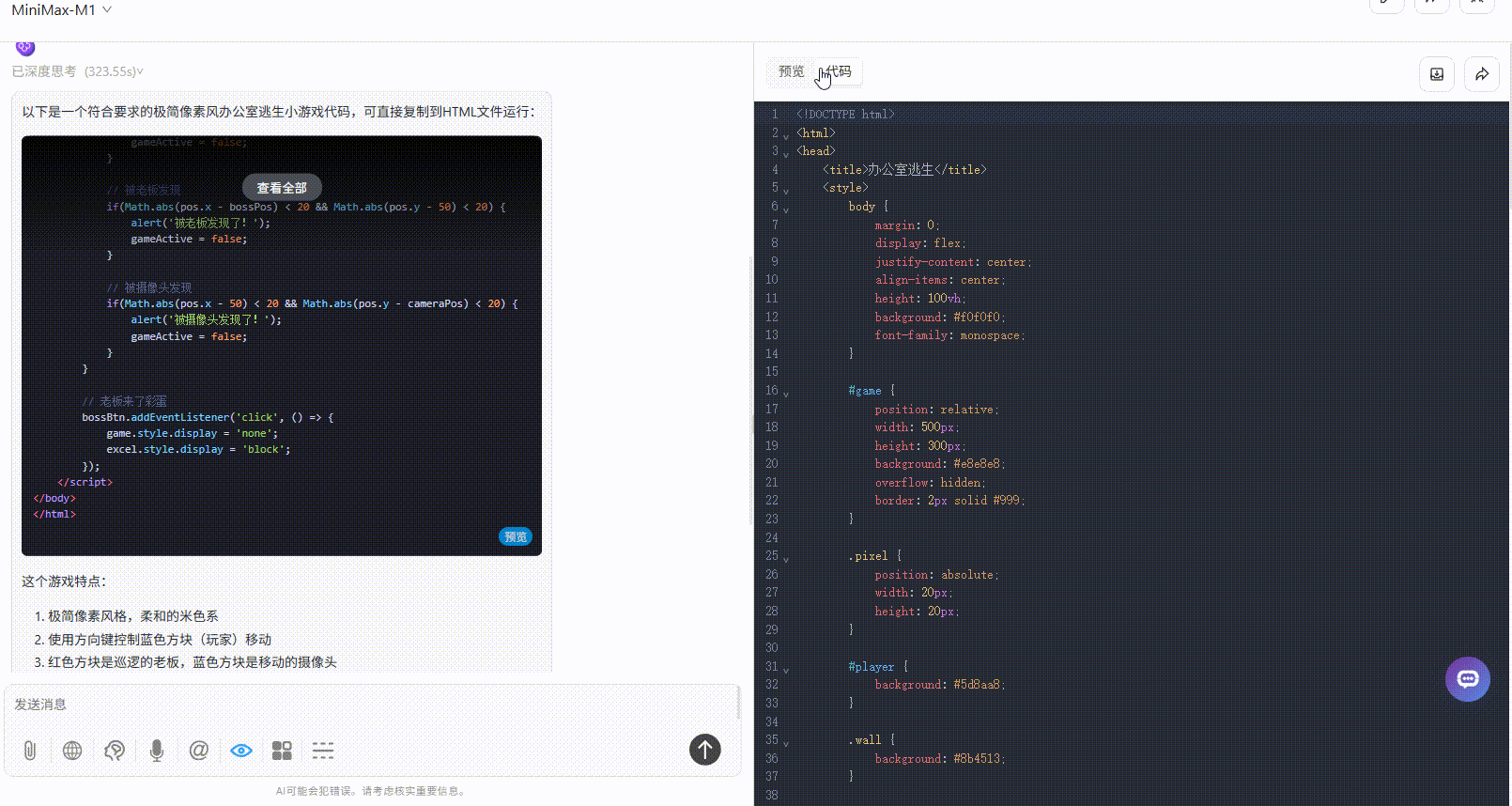Click the position: absolute code line
1512x806 pixels.
click(936, 575)
